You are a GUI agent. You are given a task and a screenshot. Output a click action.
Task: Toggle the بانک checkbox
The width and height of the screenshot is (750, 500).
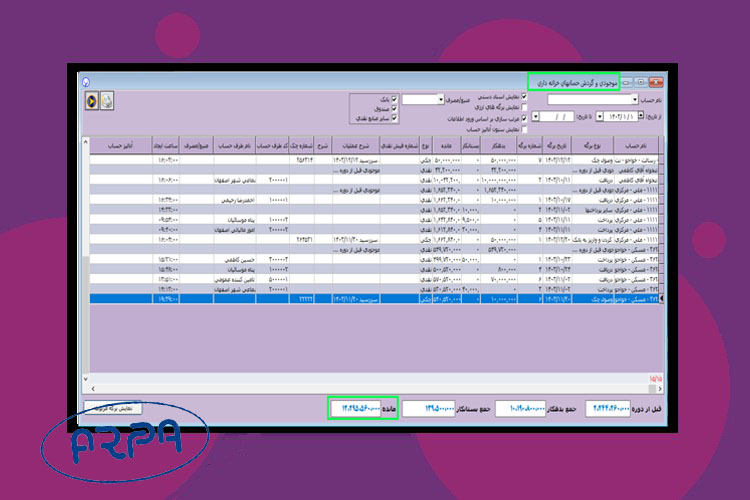pos(395,100)
